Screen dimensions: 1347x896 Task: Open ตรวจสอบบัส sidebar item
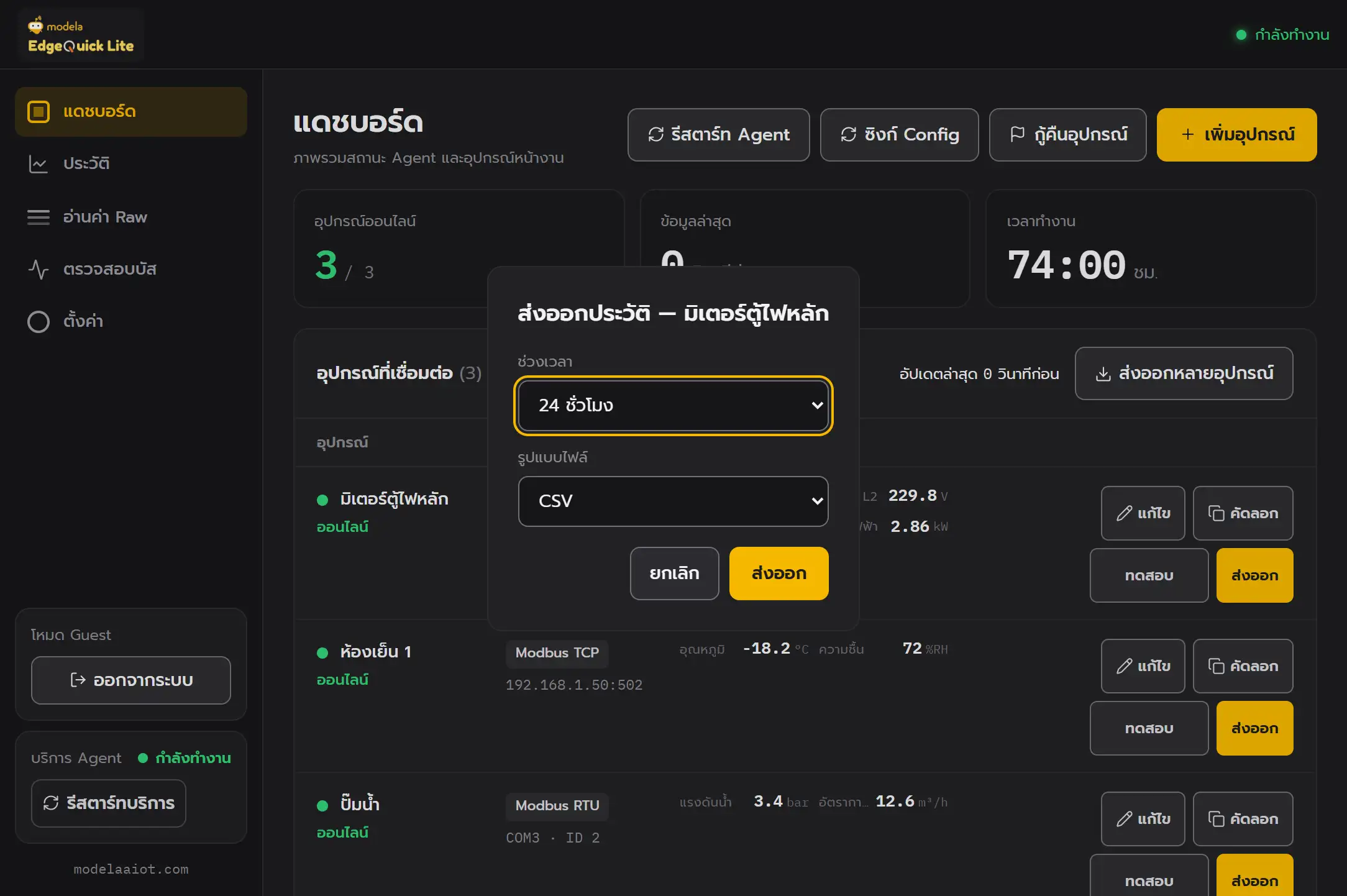point(131,269)
